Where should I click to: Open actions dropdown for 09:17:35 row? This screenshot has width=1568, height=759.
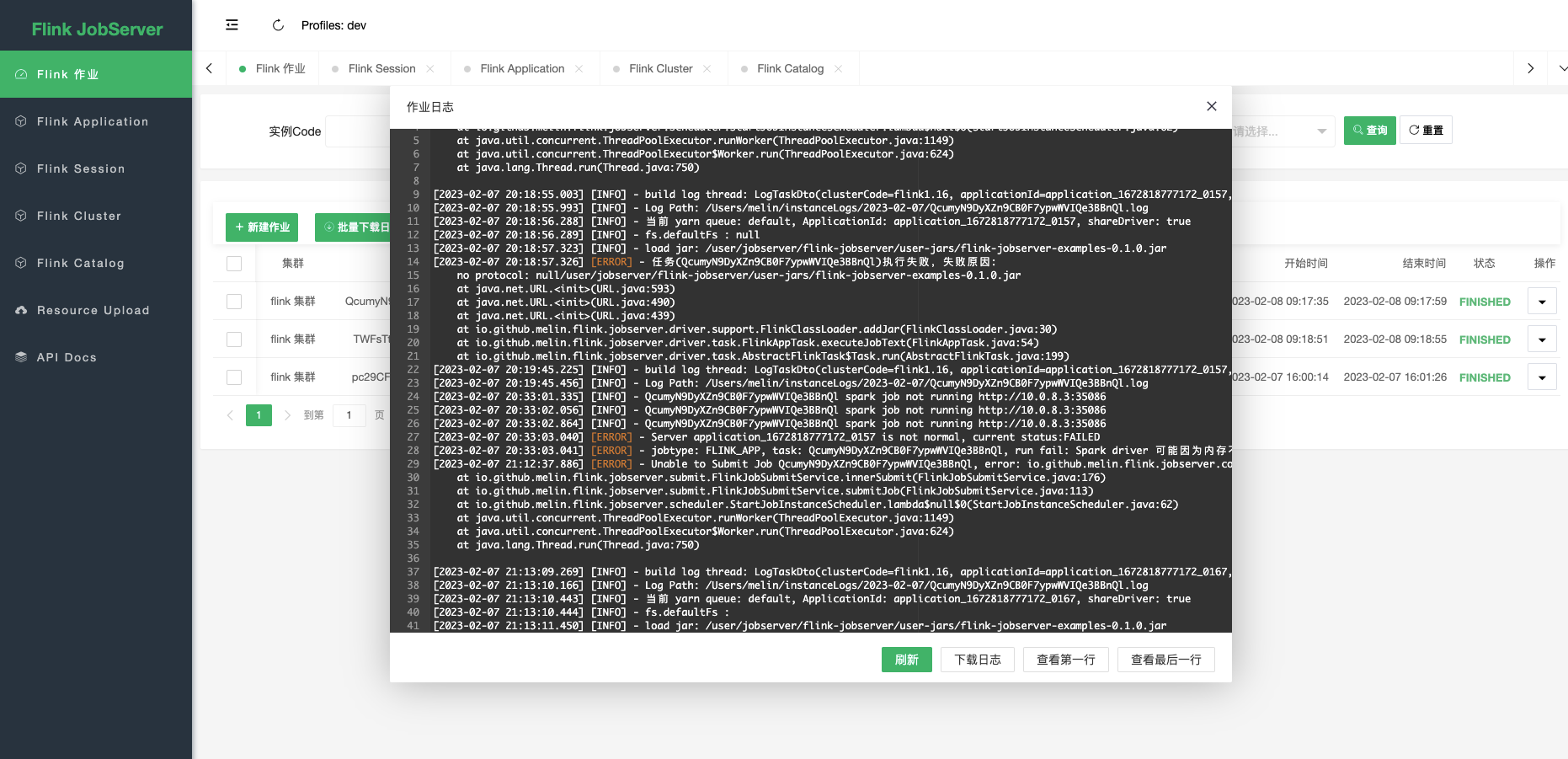coord(1542,302)
